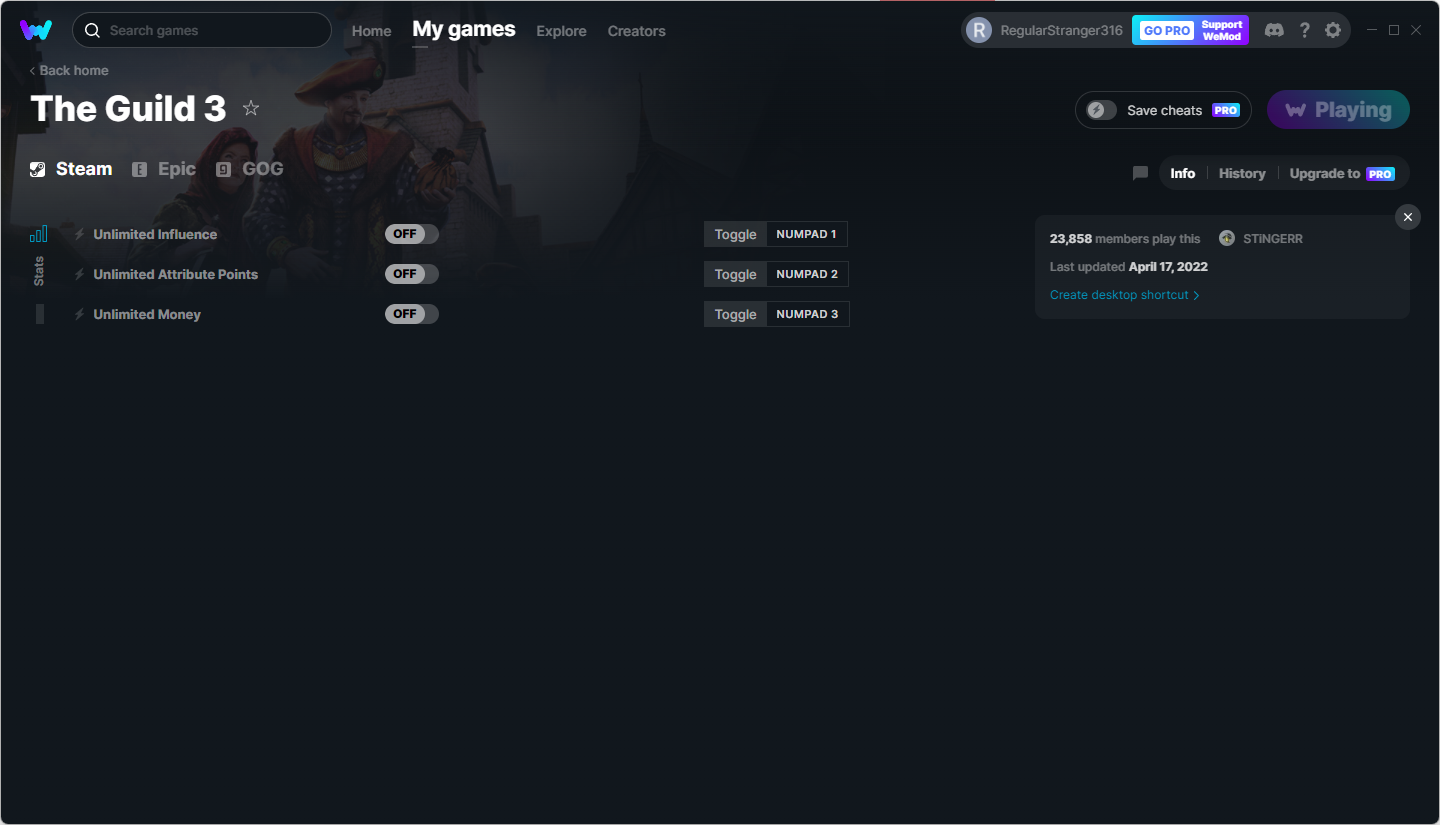Select the Steam platform tab
1440x825 pixels.
click(x=71, y=169)
